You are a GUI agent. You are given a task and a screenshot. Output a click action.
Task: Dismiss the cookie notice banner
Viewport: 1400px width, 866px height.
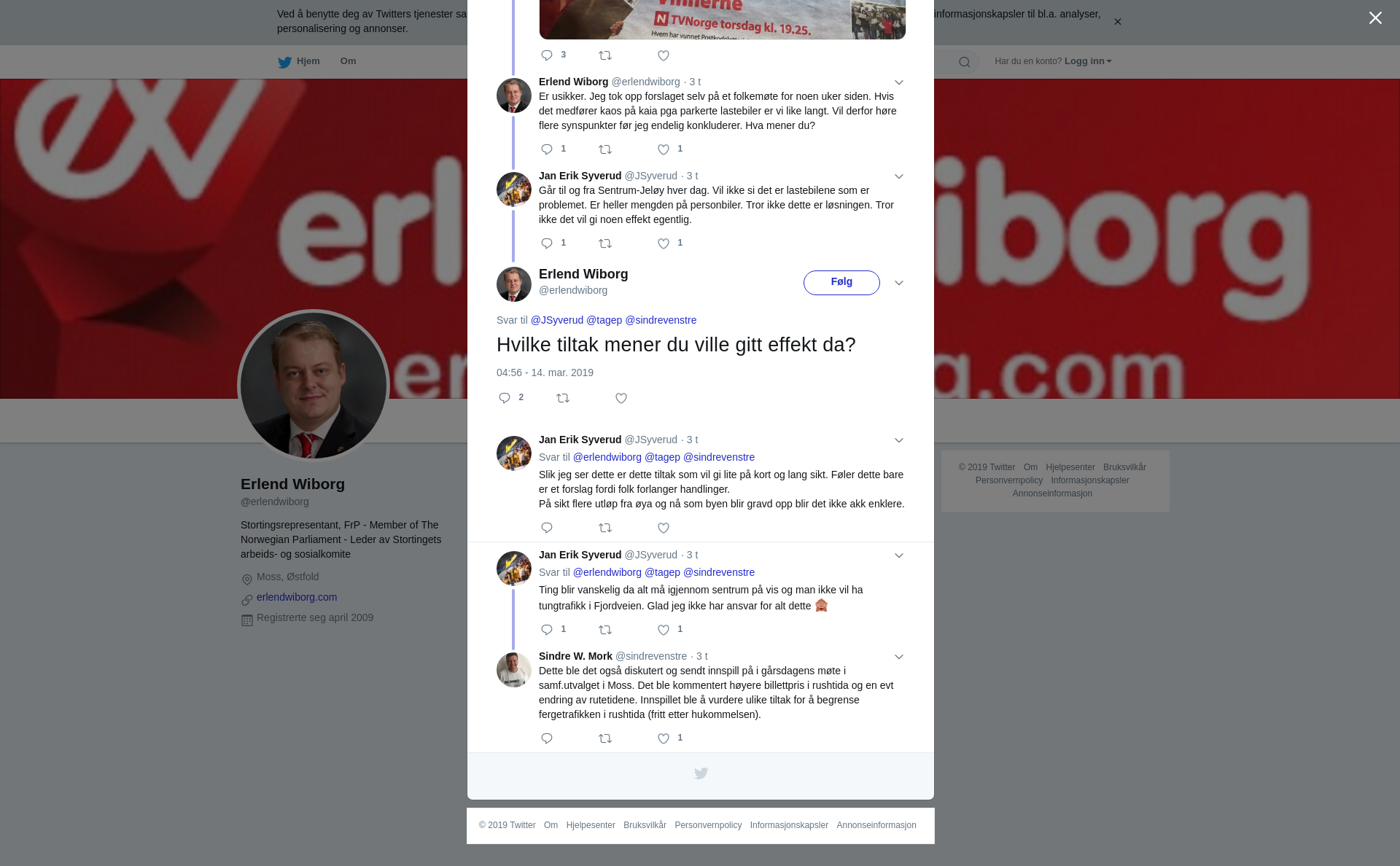coord(1117,22)
